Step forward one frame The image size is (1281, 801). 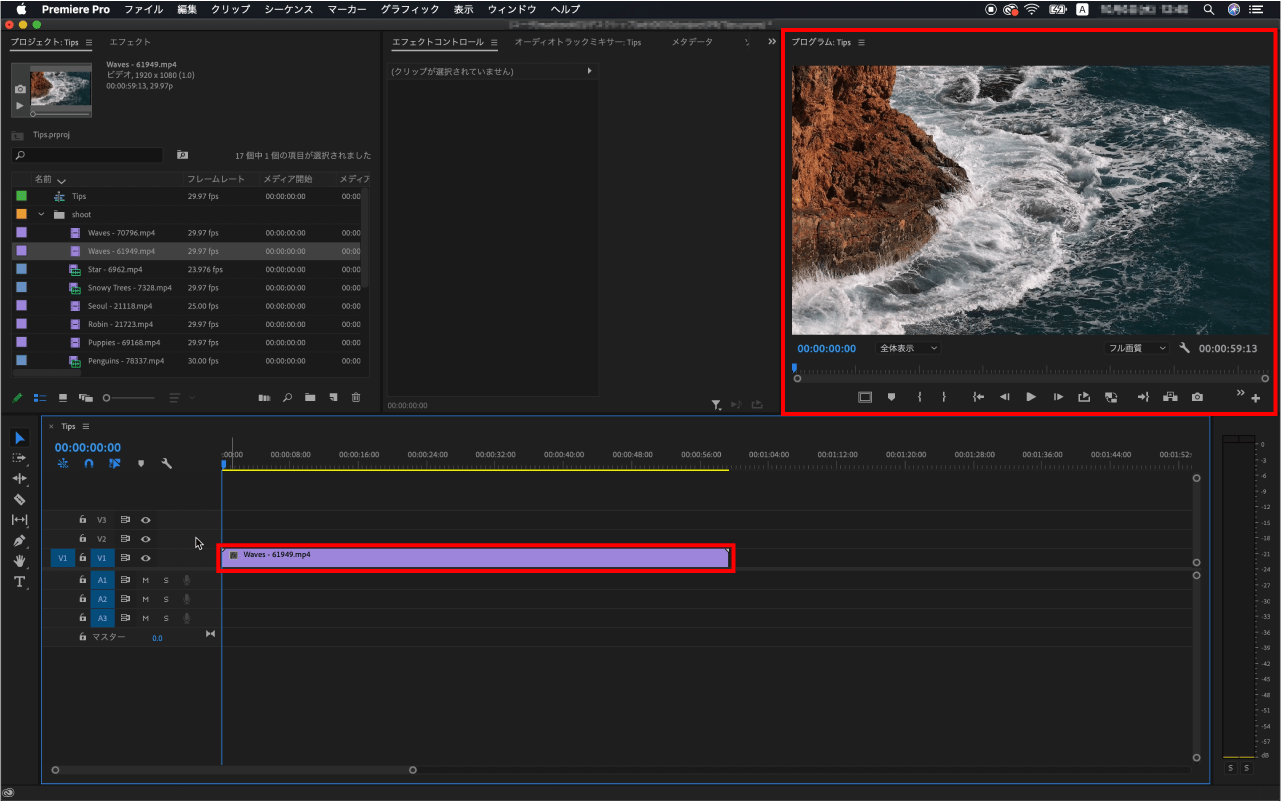click(1058, 397)
